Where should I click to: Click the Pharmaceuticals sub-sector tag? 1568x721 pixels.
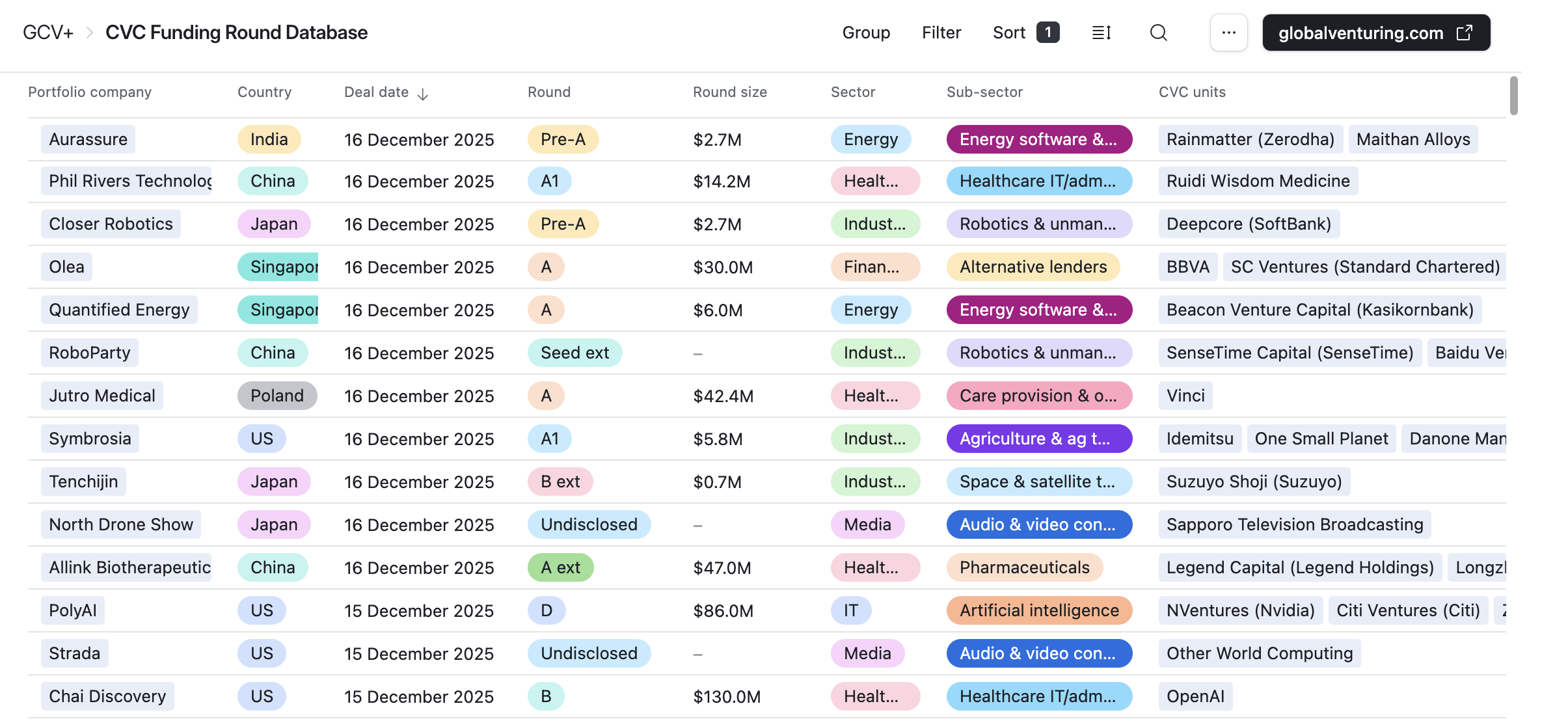coord(1024,567)
